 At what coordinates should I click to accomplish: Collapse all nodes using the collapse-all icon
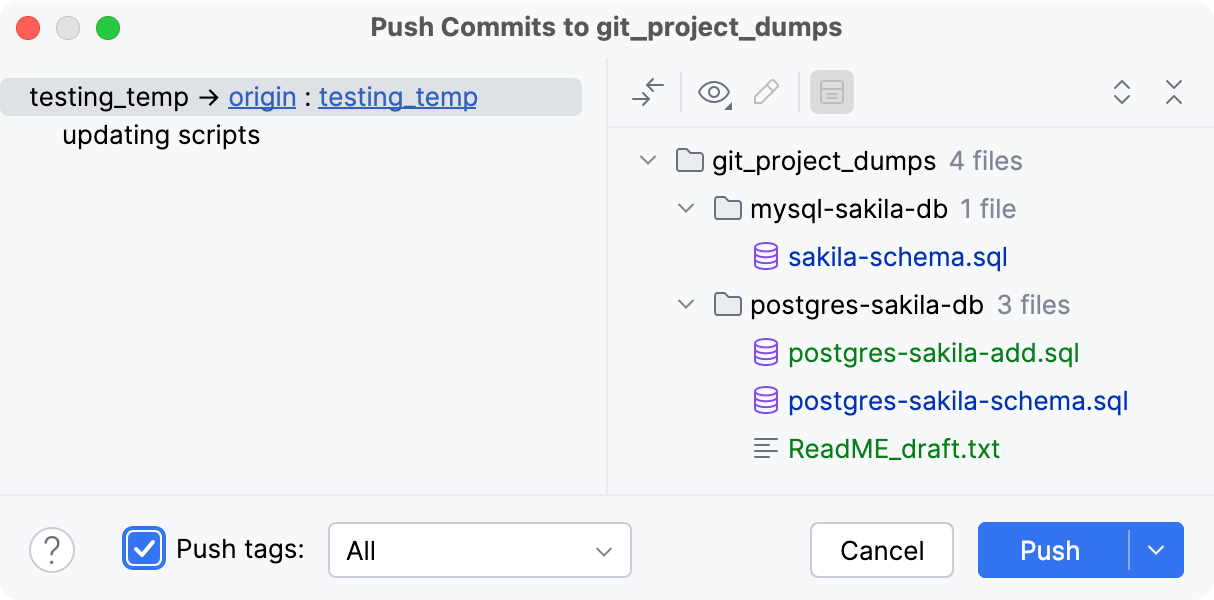pos(1174,92)
